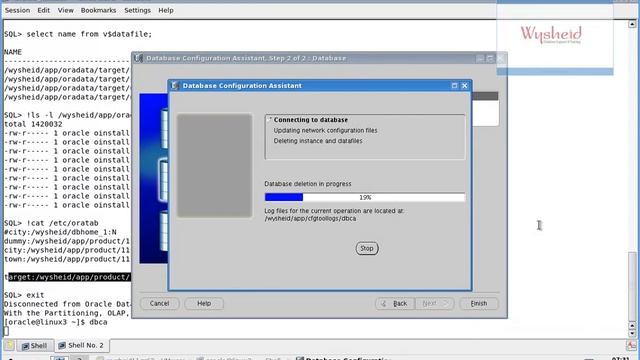Click terminal scrollbar down arrow at bottom
This screenshot has width=640, height=360.
point(632,333)
